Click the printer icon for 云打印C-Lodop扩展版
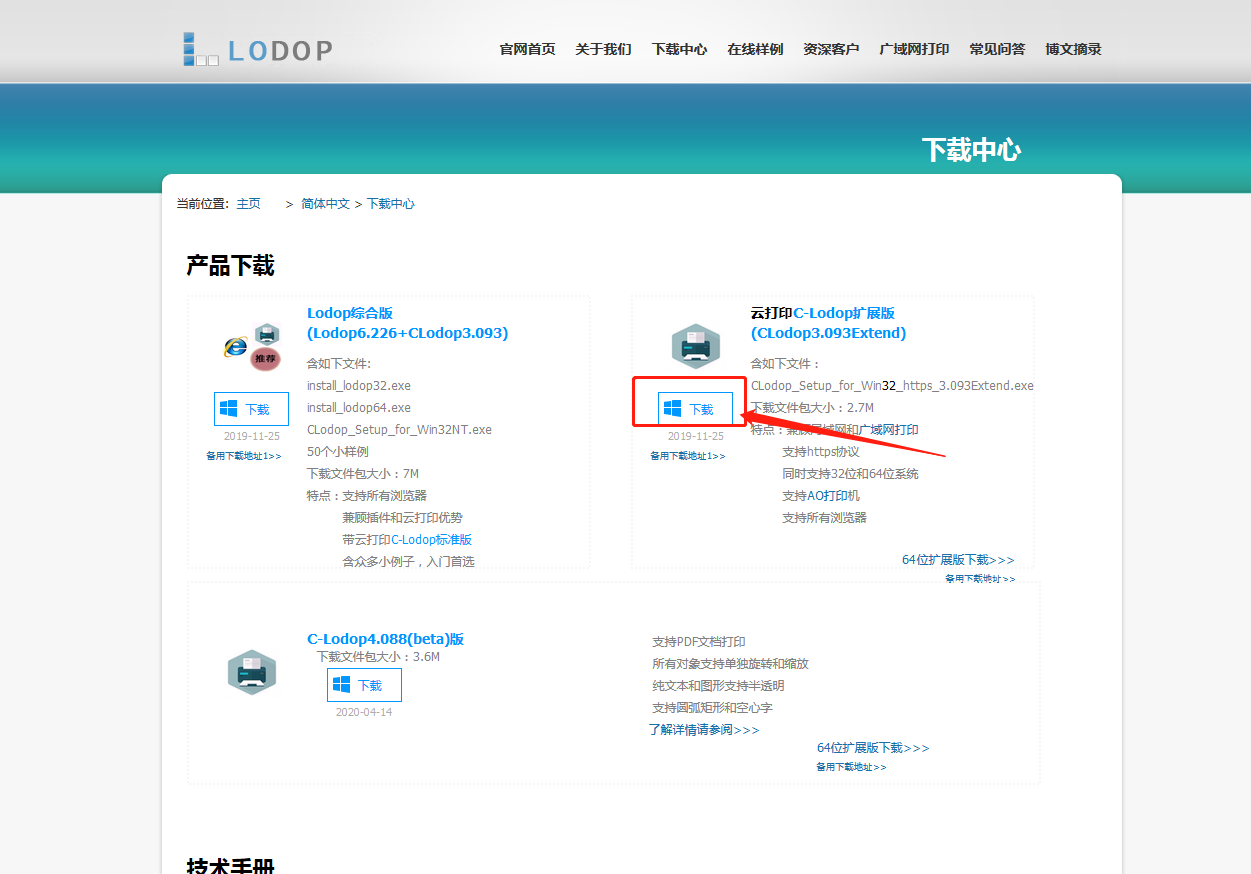The image size is (1251, 874). click(x=695, y=345)
